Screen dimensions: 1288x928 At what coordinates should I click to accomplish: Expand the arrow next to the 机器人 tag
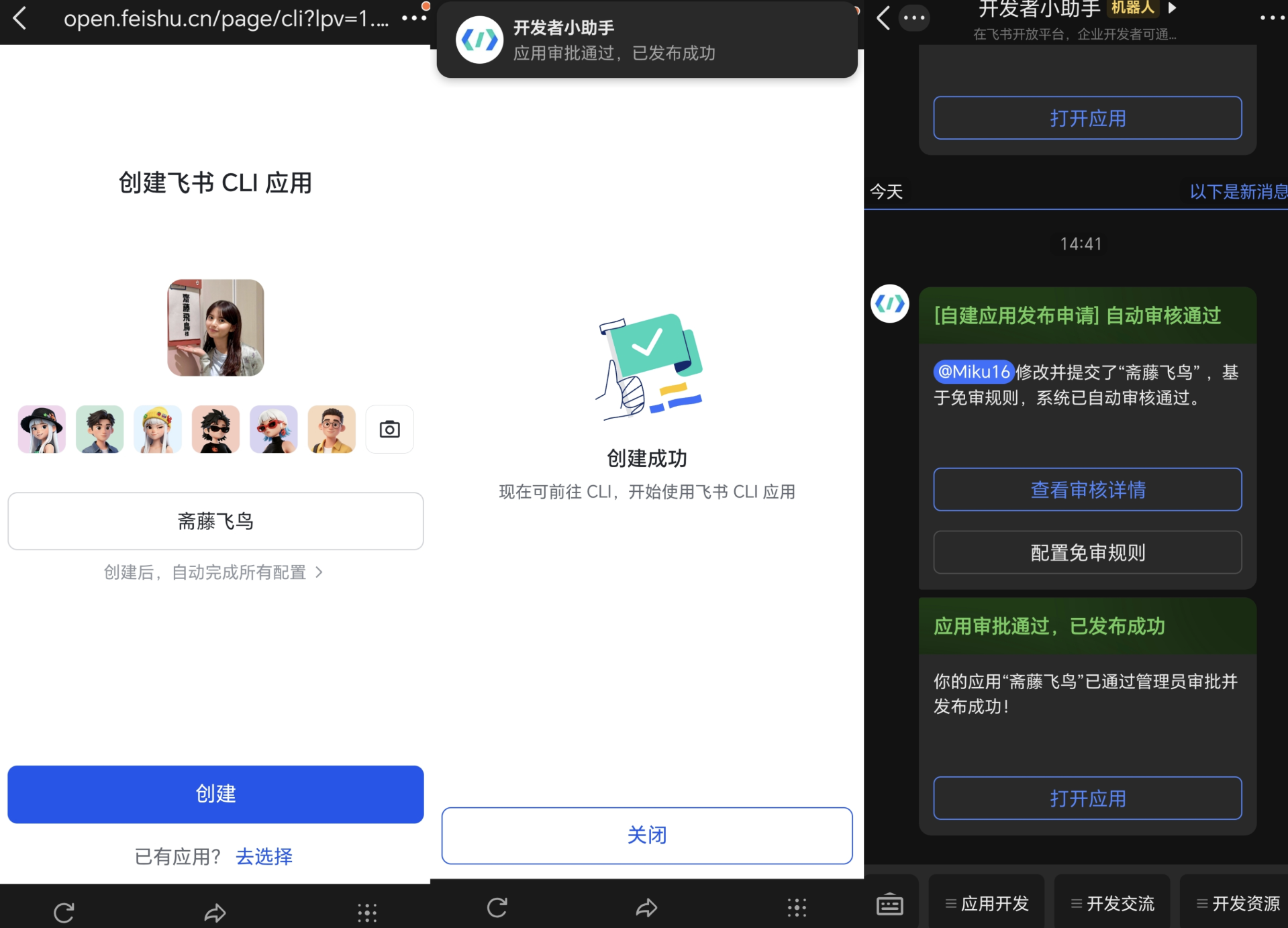[x=1172, y=8]
